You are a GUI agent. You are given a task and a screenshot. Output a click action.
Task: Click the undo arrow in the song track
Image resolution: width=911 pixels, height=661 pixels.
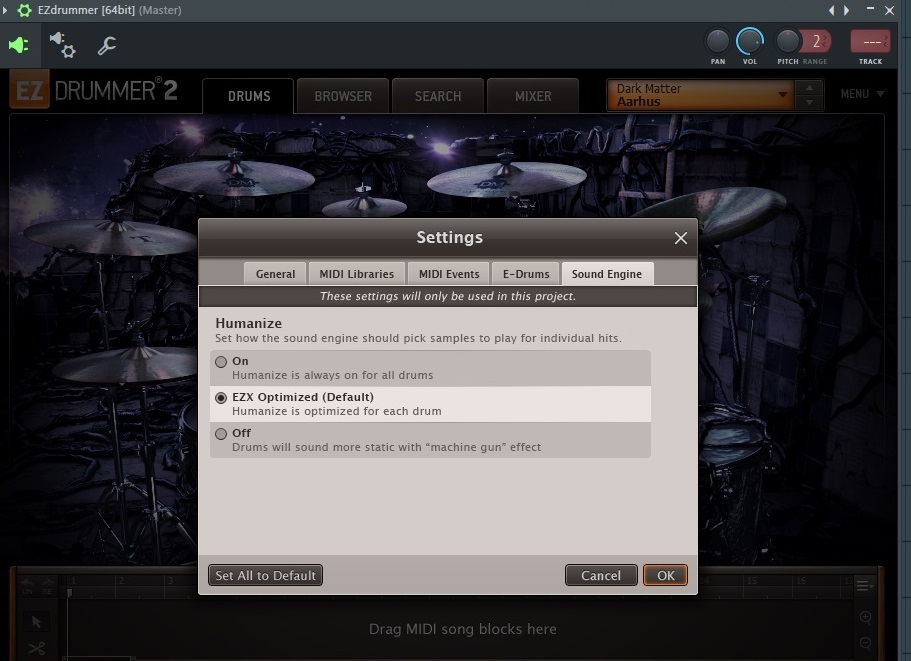(27, 583)
